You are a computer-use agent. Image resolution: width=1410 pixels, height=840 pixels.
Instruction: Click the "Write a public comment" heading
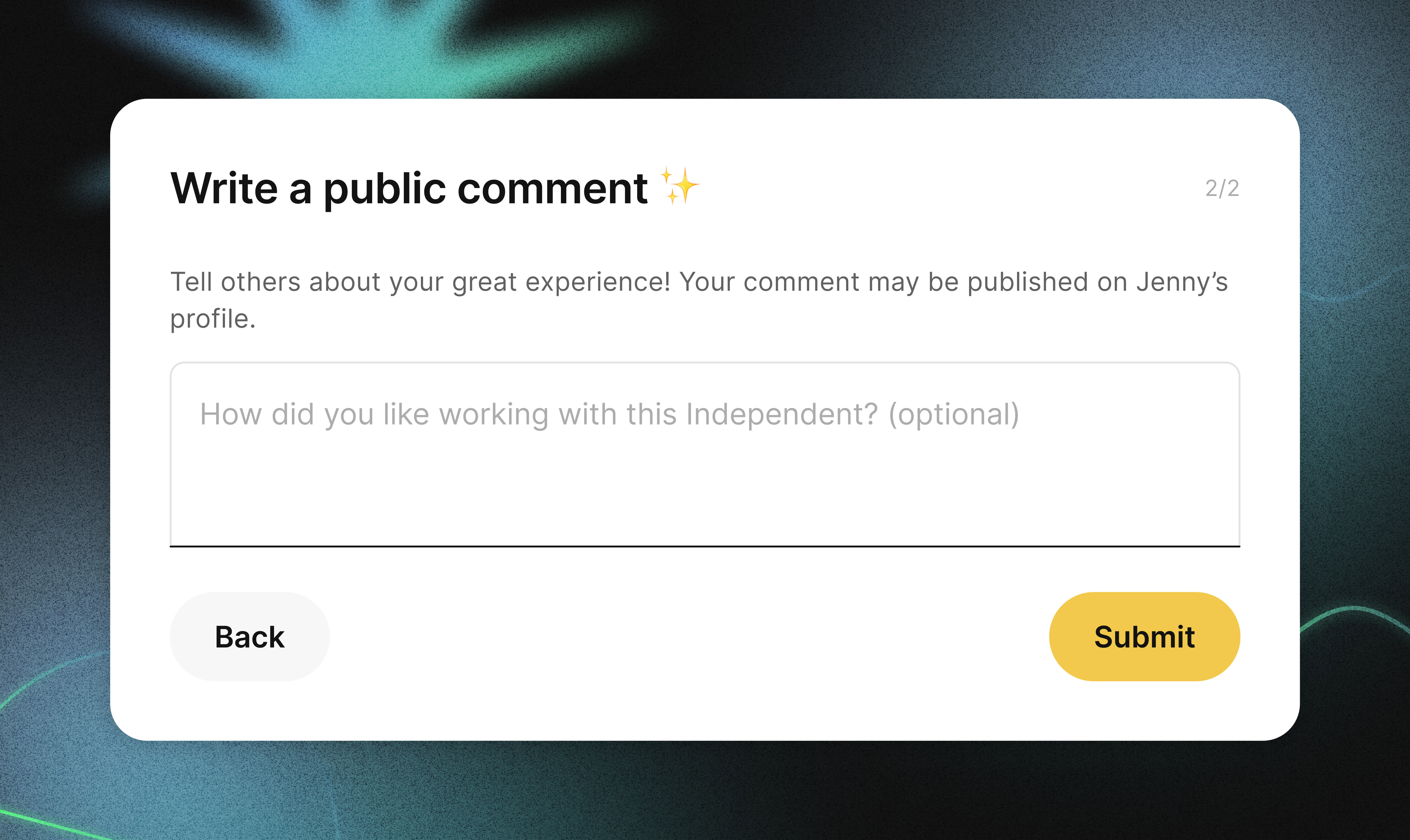(409, 189)
